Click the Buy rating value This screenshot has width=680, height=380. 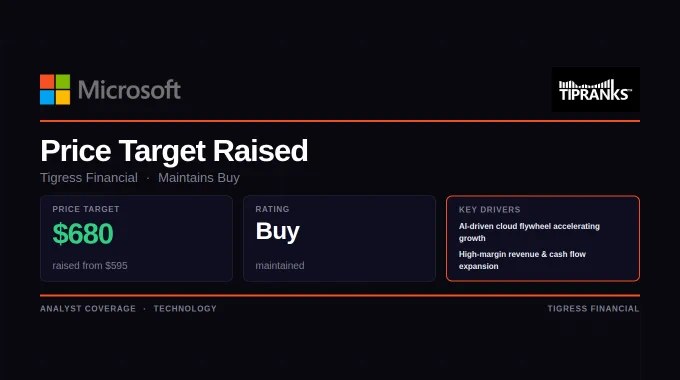pyautogui.click(x=278, y=231)
